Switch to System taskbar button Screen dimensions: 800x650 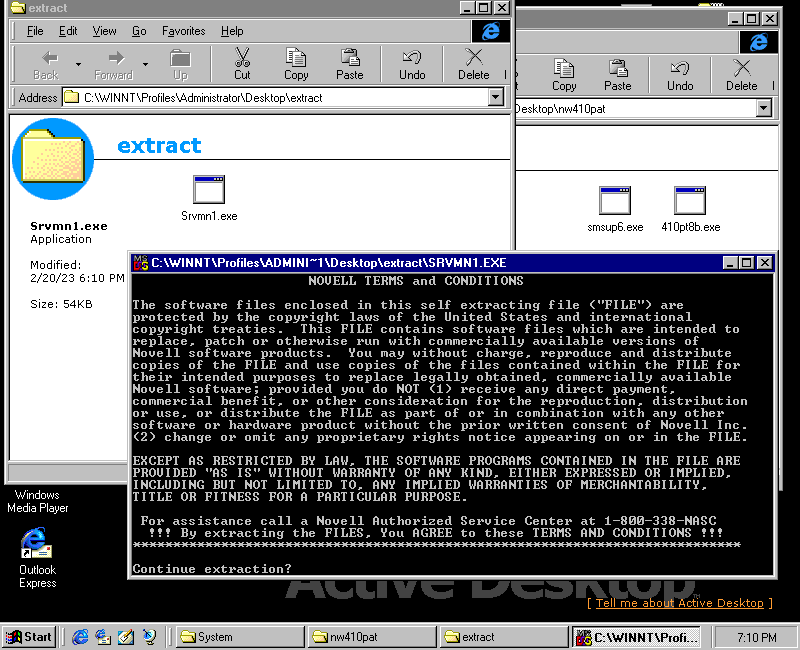[240, 637]
